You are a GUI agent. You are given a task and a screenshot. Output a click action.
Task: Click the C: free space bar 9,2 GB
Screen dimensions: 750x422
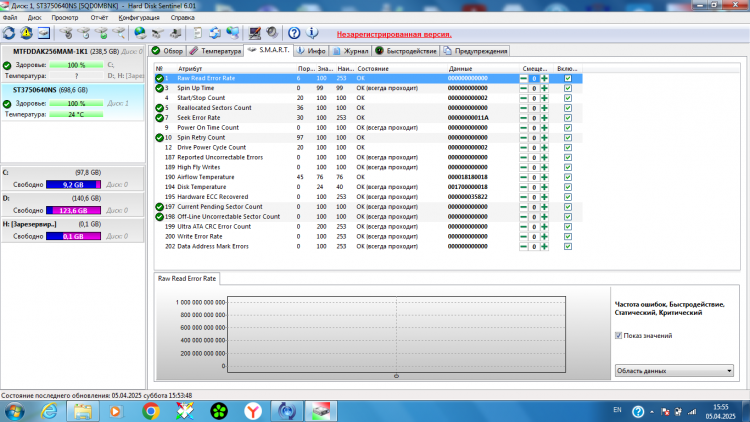[x=73, y=185]
